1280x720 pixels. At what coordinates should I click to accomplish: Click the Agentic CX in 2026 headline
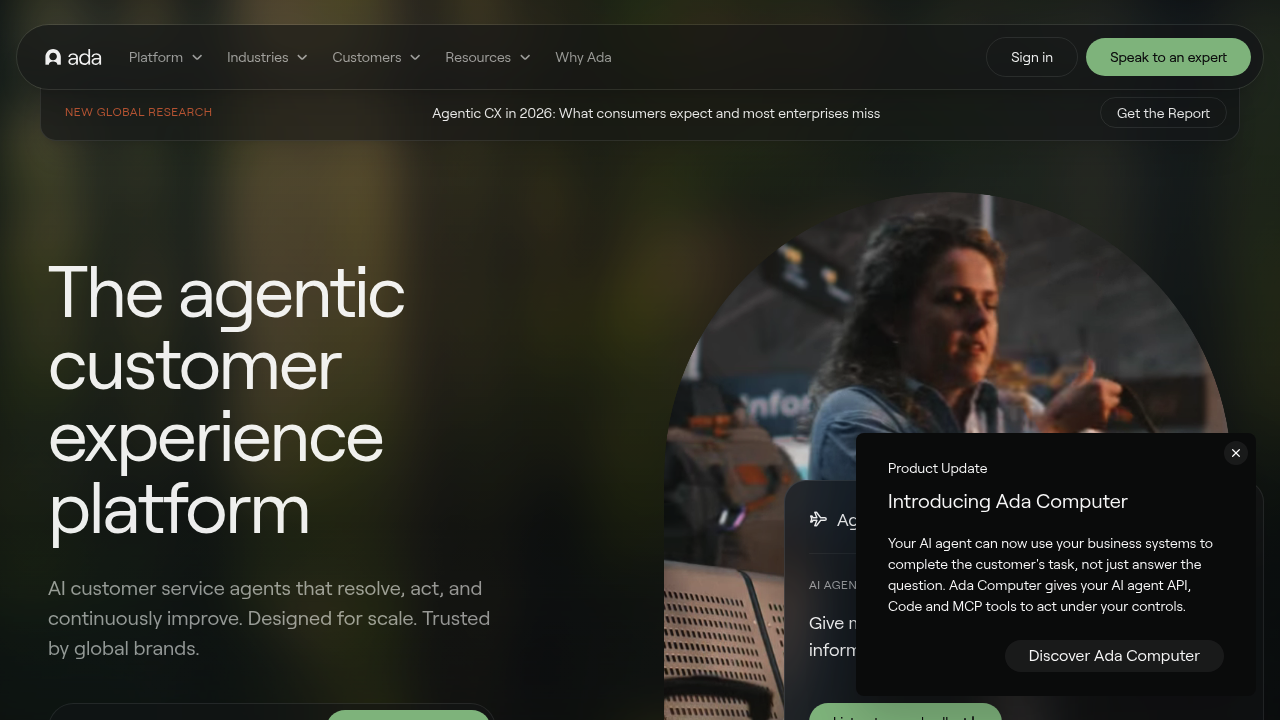tap(656, 113)
